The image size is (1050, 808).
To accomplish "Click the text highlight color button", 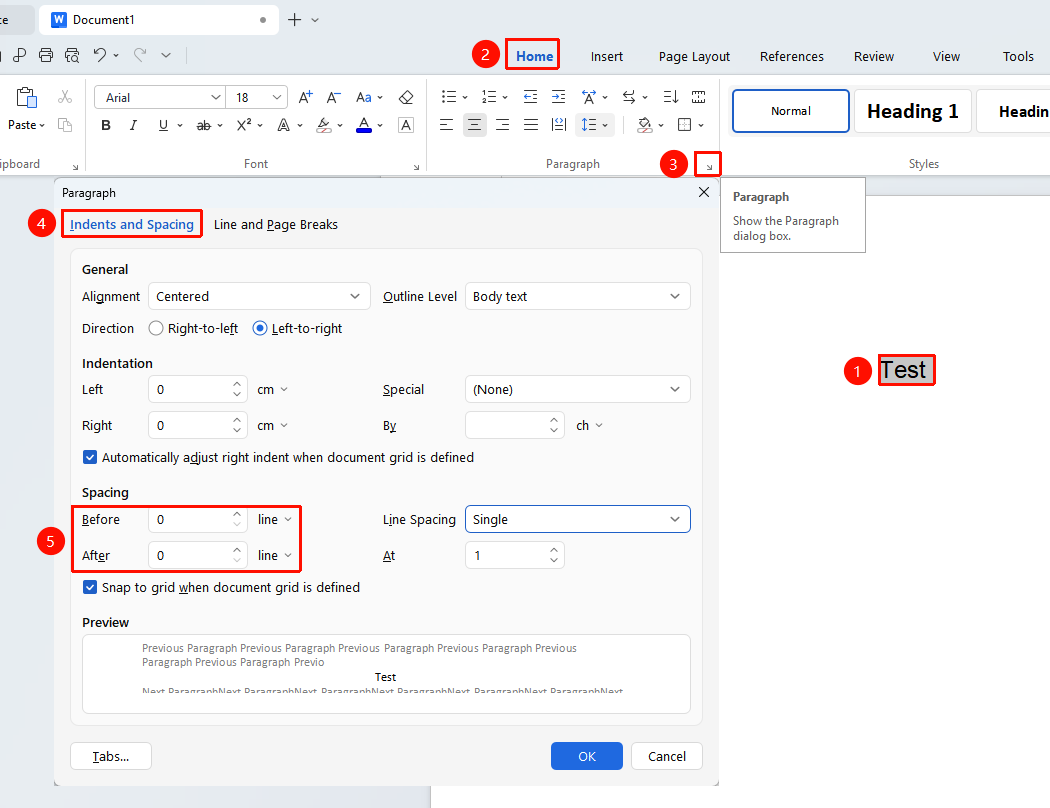I will tap(324, 125).
